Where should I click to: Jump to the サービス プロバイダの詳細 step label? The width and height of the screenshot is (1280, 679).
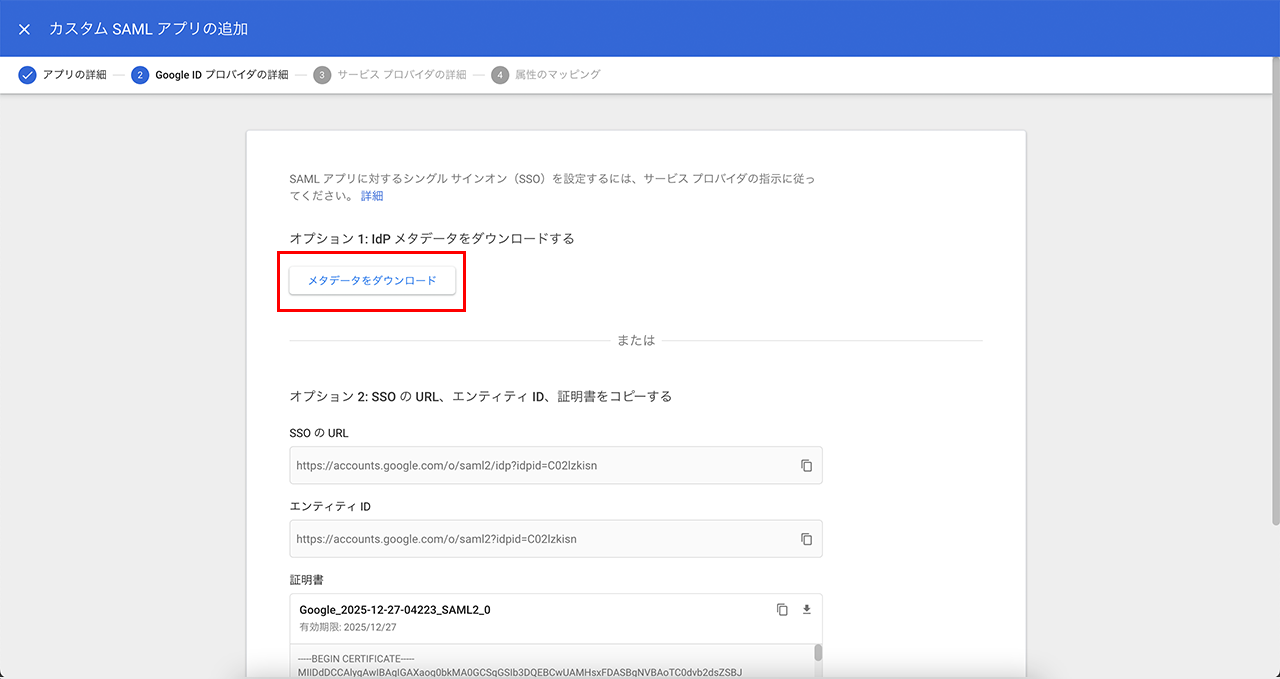(x=402, y=75)
